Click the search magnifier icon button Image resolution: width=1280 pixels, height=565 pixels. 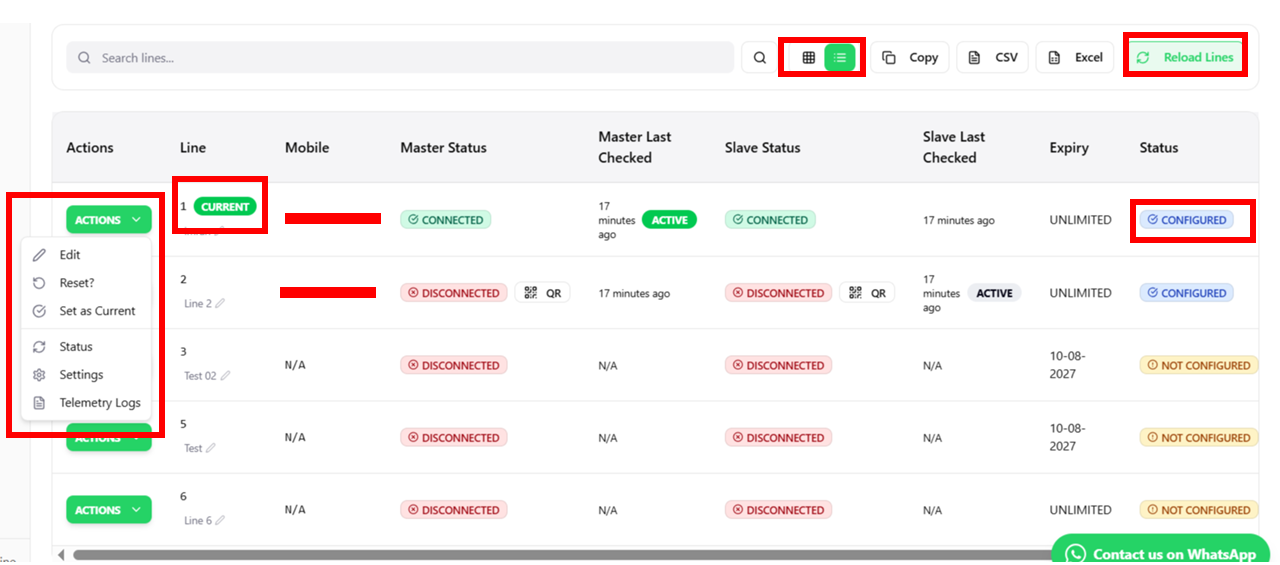click(x=759, y=58)
